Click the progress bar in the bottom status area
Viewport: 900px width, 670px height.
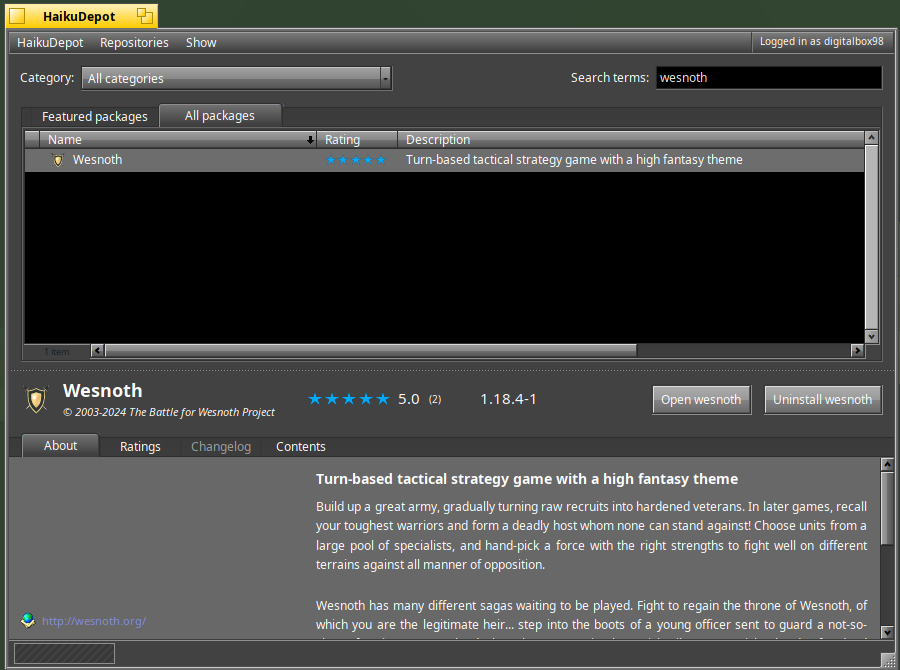pos(64,653)
